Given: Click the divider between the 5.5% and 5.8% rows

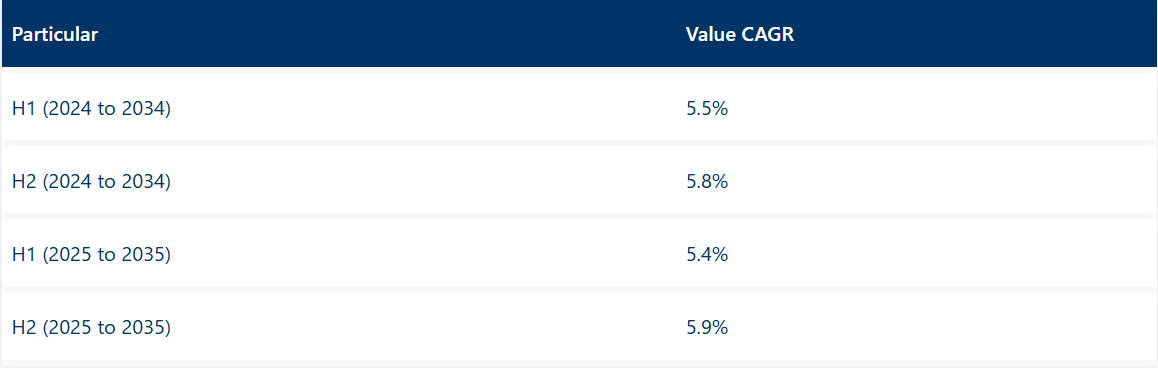Looking at the screenshot, I should tap(579, 143).
